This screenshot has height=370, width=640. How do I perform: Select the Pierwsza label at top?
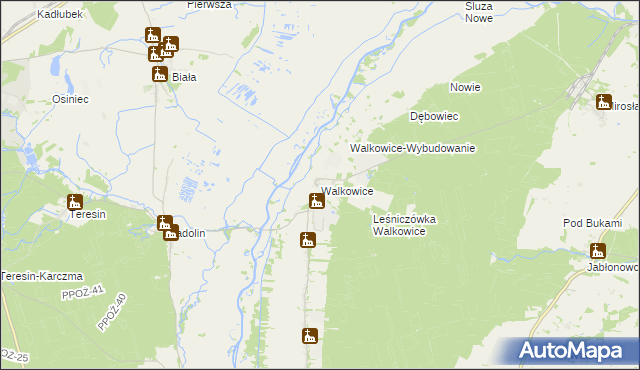tap(209, 5)
